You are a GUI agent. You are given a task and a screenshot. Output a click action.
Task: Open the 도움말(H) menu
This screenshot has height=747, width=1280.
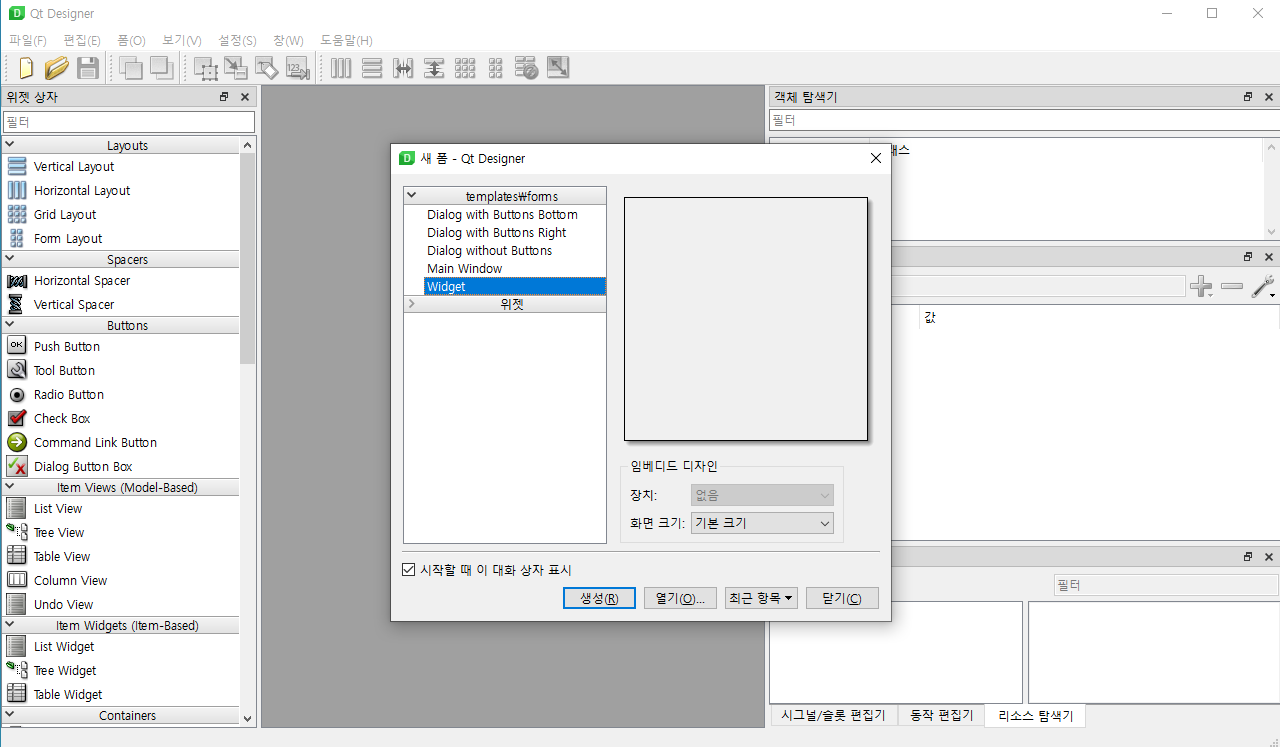tap(346, 40)
